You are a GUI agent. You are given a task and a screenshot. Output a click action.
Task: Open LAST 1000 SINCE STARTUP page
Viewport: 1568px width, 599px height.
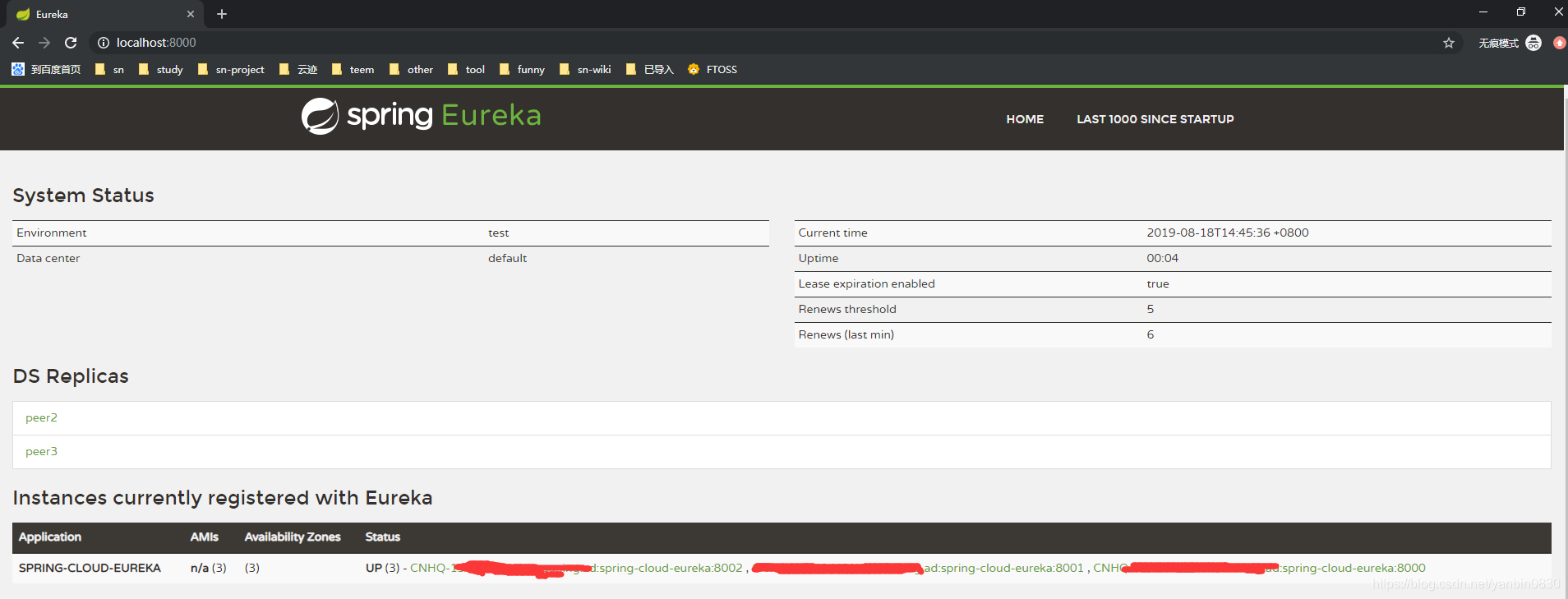point(1155,119)
